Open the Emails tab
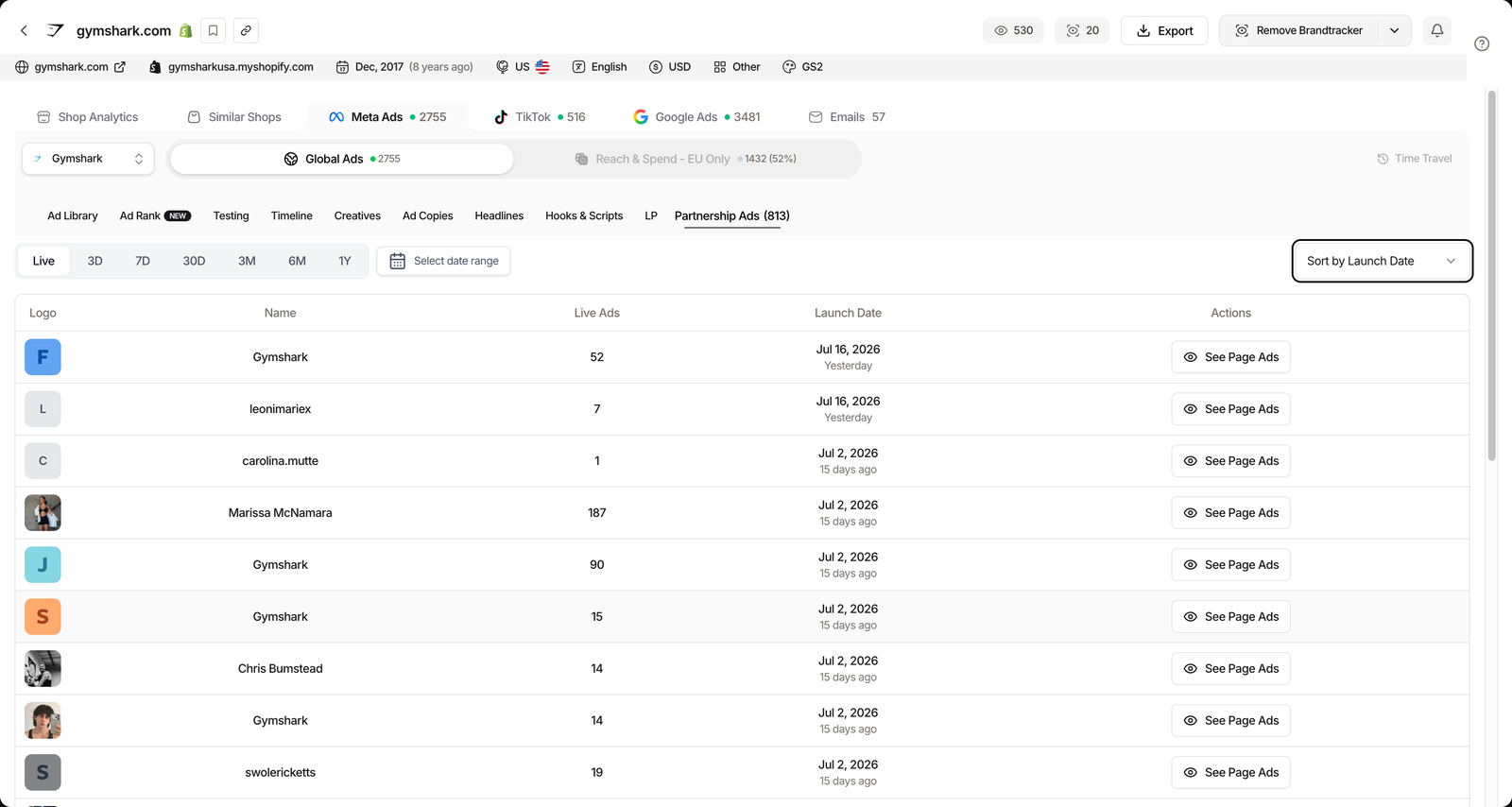This screenshot has height=807, width=1512. point(848,117)
